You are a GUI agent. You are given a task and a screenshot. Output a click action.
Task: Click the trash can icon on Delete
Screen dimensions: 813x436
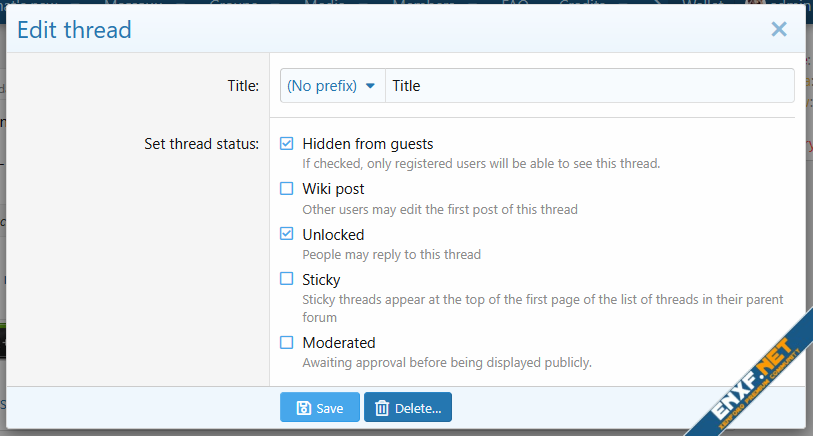click(382, 408)
